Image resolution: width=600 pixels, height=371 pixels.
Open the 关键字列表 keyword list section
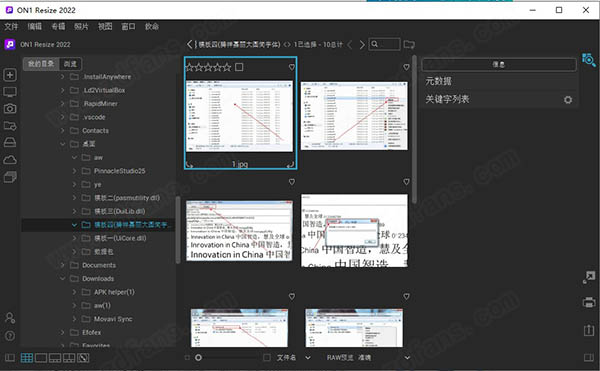point(447,99)
